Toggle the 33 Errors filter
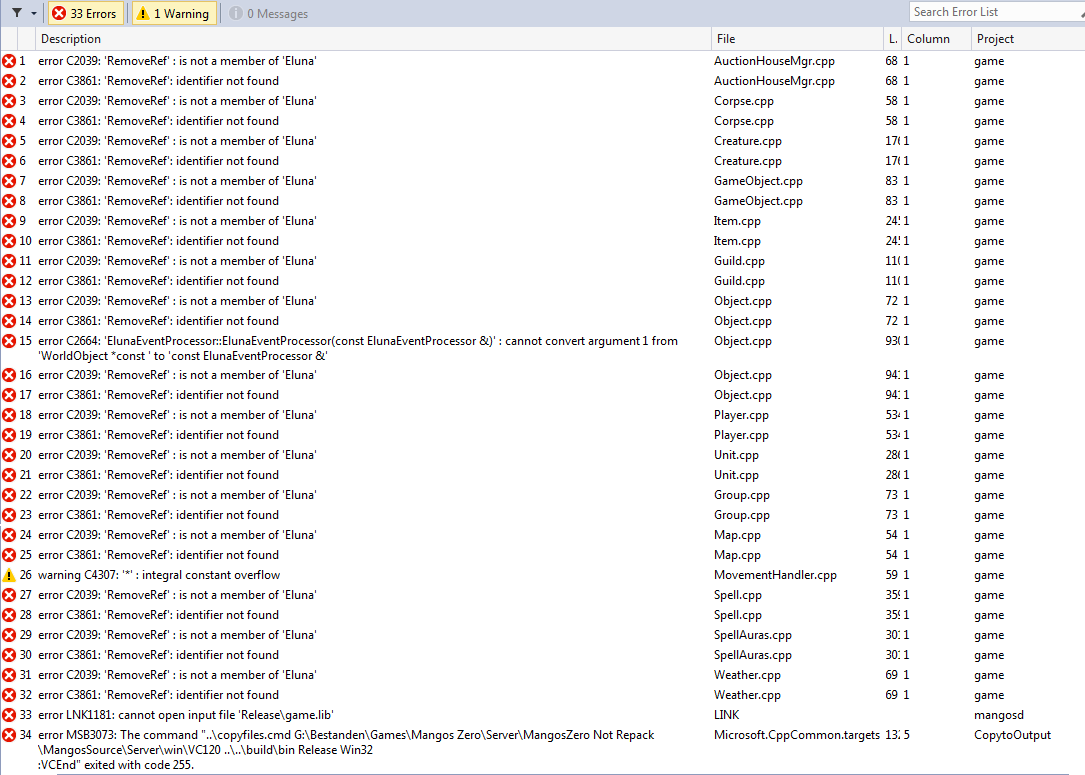Screen dimensions: 1085x775 (x=85, y=13)
